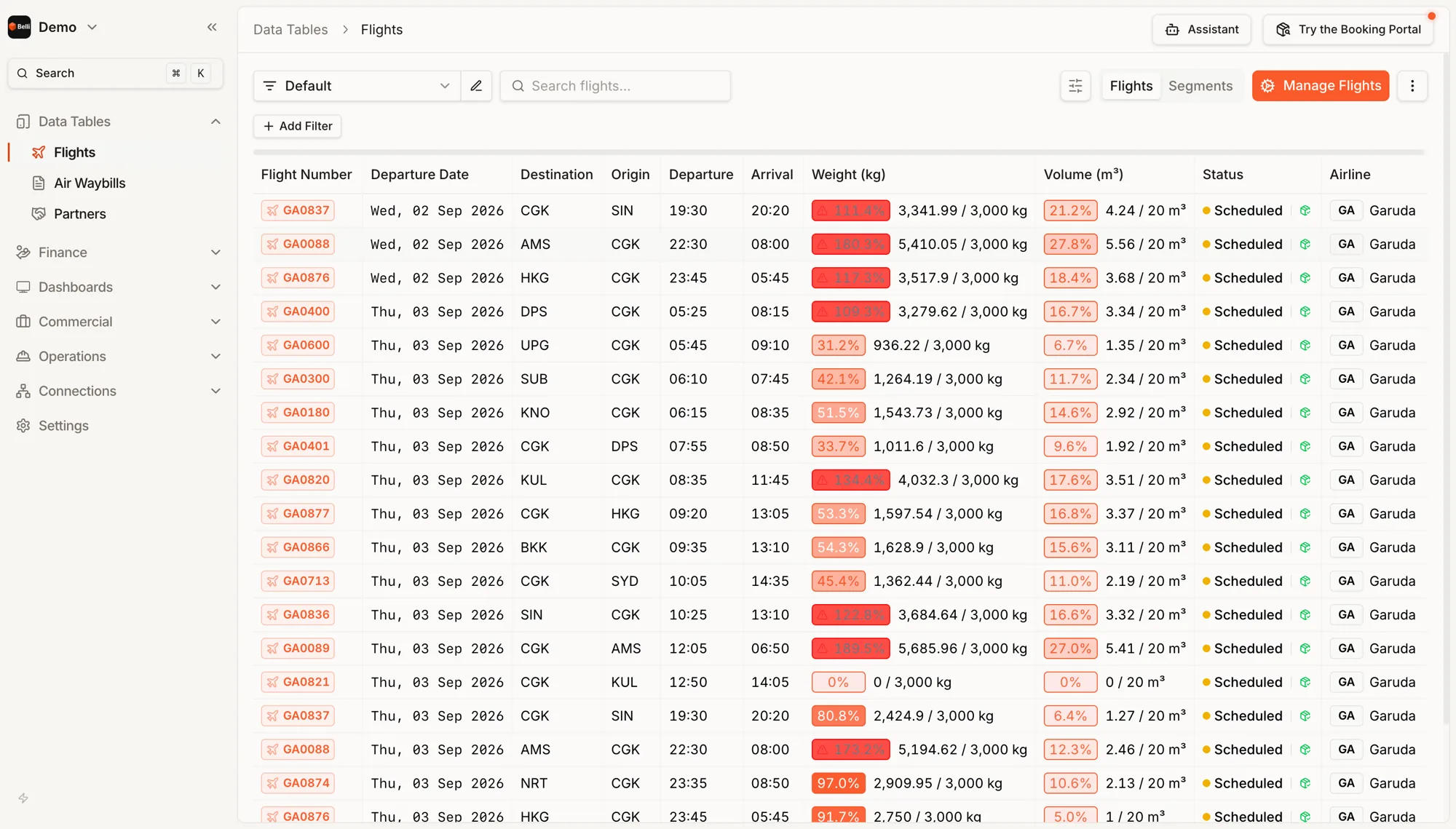Open flight tag GA0821
The height and width of the screenshot is (829, 1456).
pyautogui.click(x=298, y=682)
